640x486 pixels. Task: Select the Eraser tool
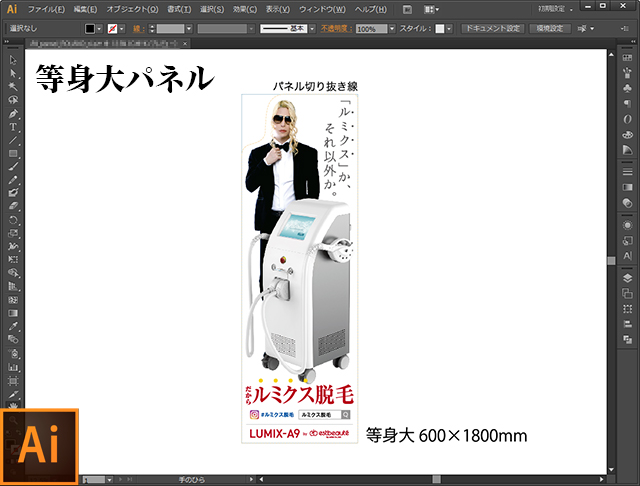13,206
